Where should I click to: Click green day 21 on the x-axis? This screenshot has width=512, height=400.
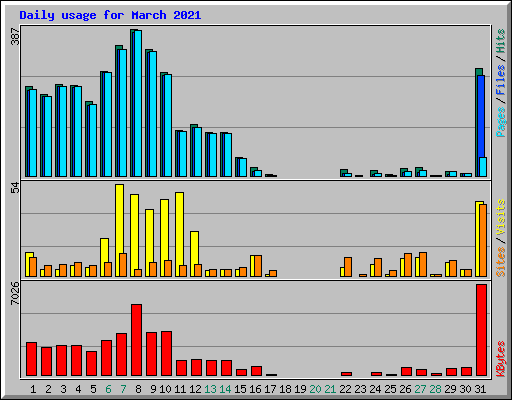coord(330,389)
